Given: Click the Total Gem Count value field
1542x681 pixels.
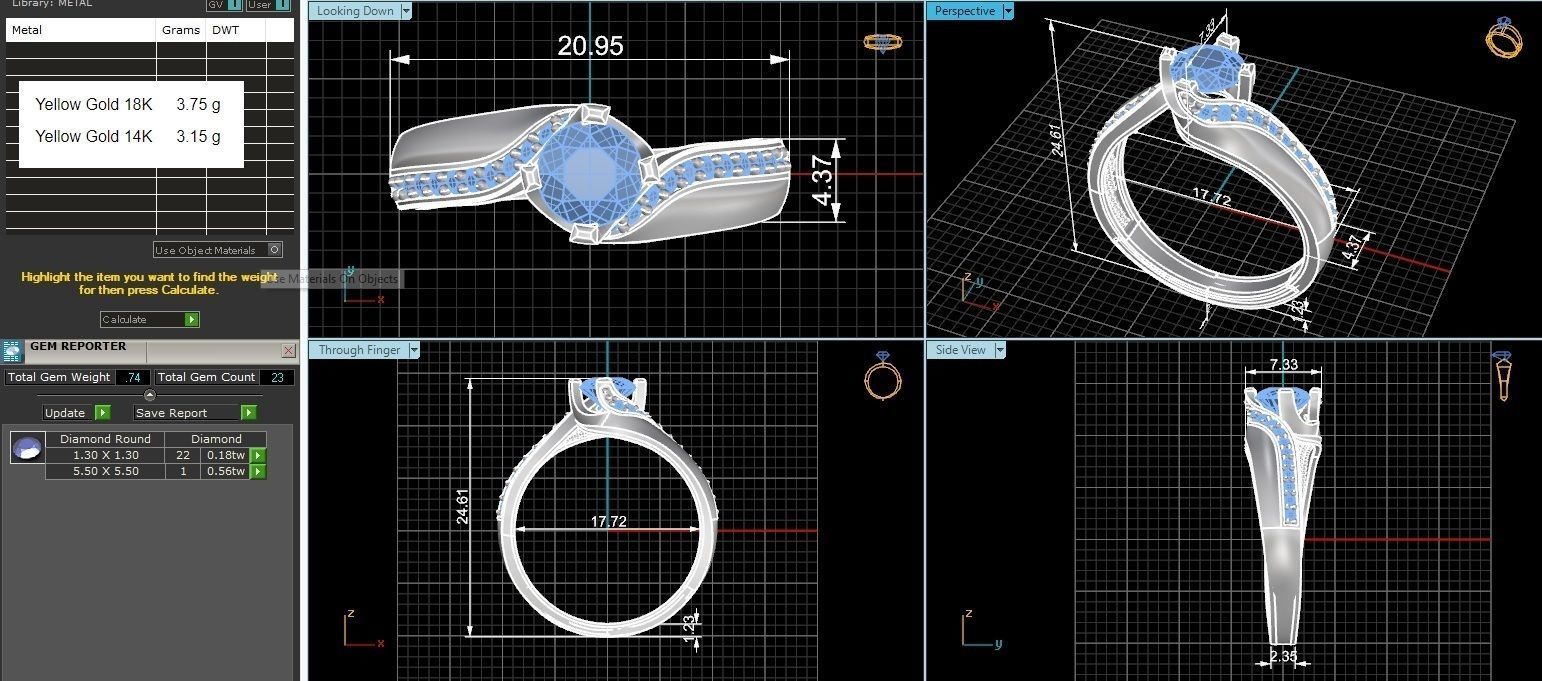Looking at the screenshot, I should 277,377.
